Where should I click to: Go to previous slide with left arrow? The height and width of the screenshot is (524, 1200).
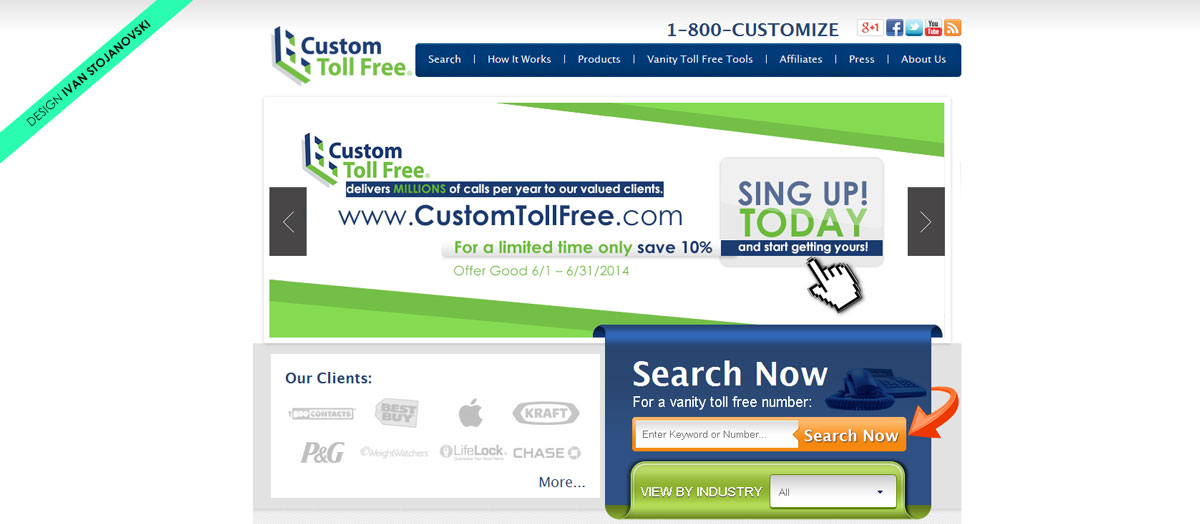pyautogui.click(x=288, y=221)
